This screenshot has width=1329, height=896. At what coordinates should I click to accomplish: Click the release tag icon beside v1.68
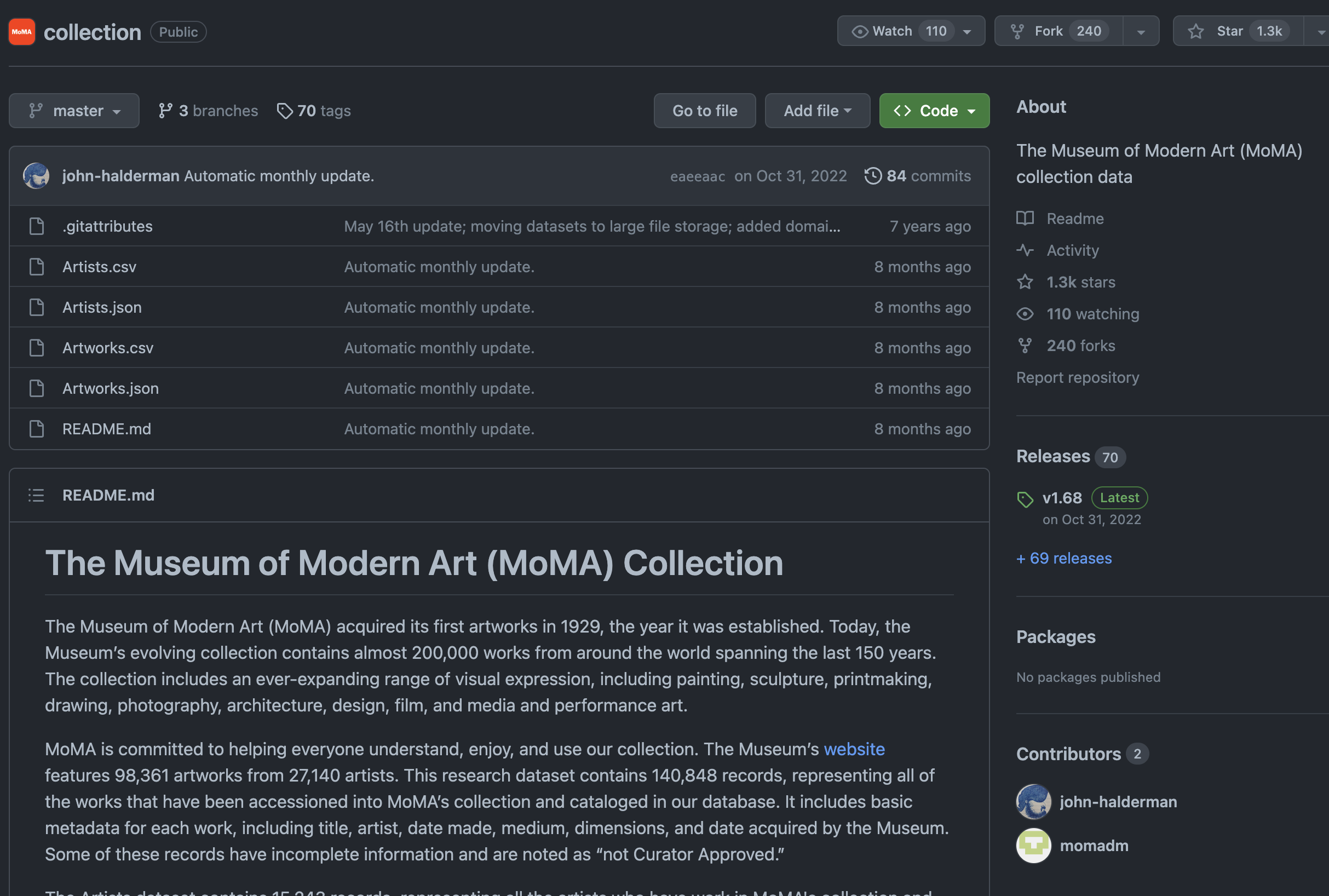(1025, 499)
